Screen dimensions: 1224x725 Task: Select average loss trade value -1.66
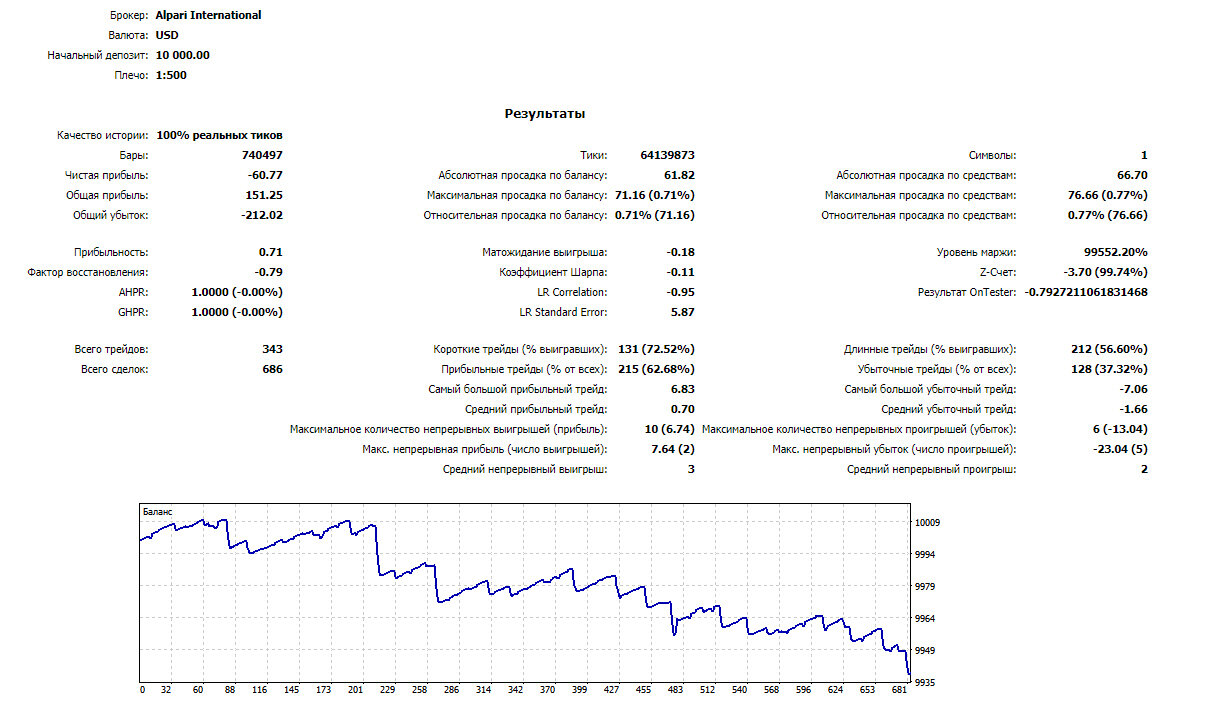click(1133, 409)
